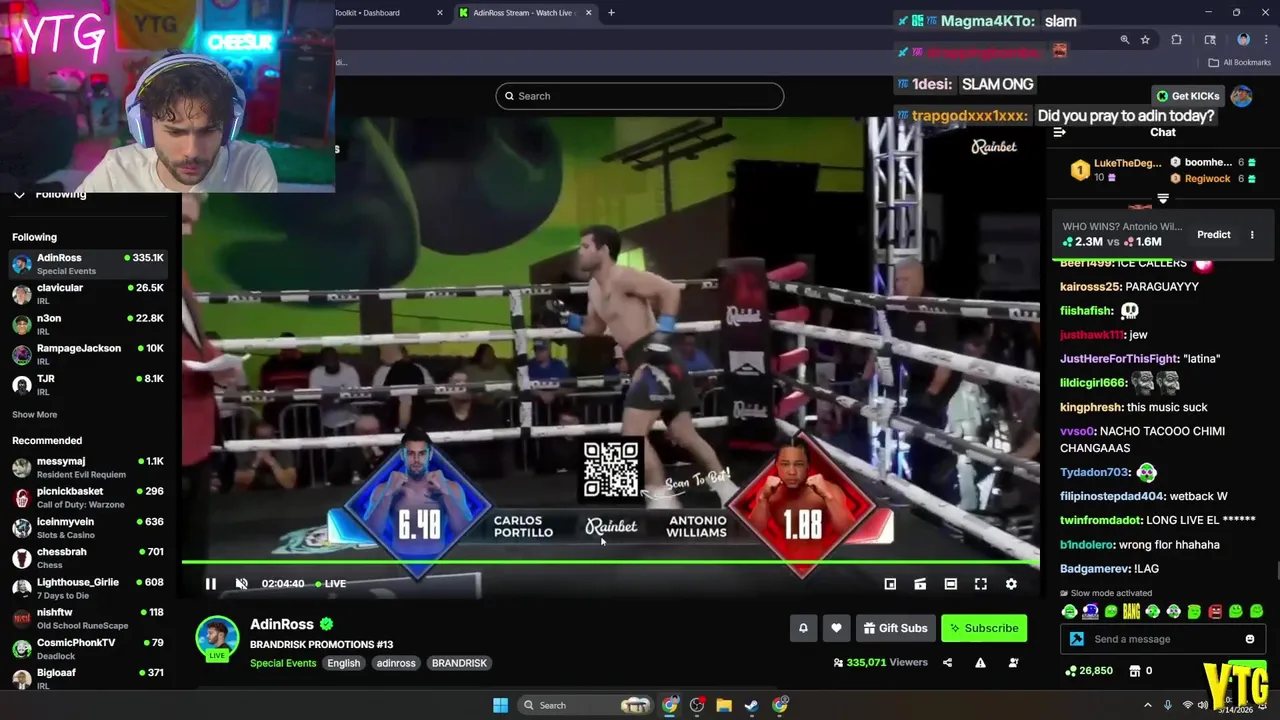Click the Send a message chat field
The image size is (1280, 720).
pyautogui.click(x=1163, y=639)
